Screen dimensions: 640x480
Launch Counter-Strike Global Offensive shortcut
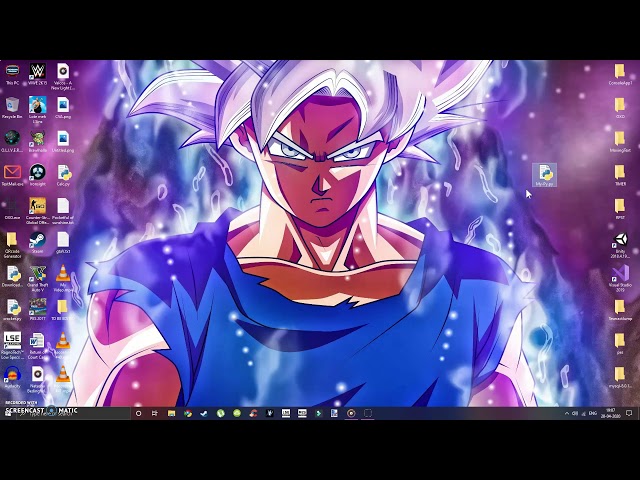[x=38, y=211]
